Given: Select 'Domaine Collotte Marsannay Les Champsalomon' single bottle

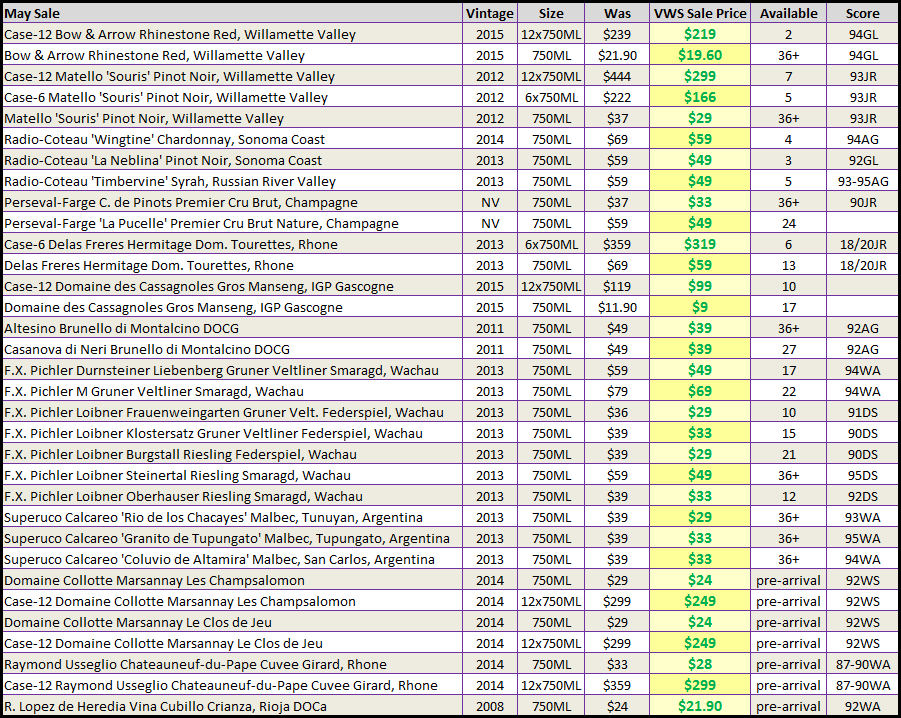Looking at the screenshot, I should (232, 580).
